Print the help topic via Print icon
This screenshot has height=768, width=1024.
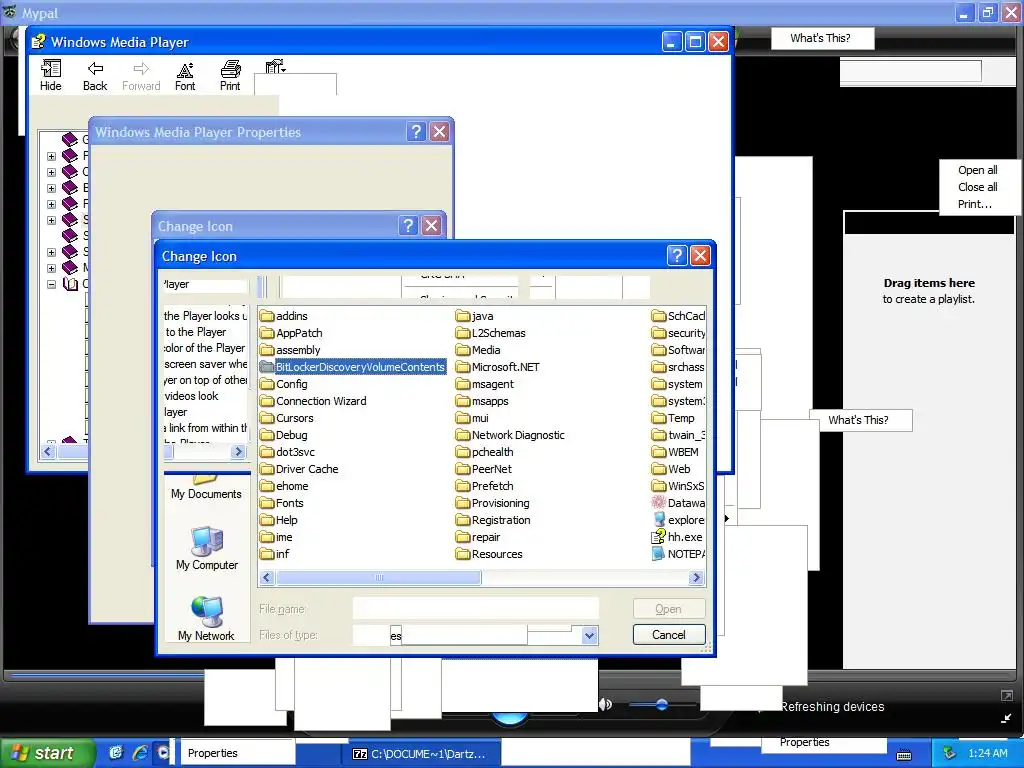click(x=230, y=75)
